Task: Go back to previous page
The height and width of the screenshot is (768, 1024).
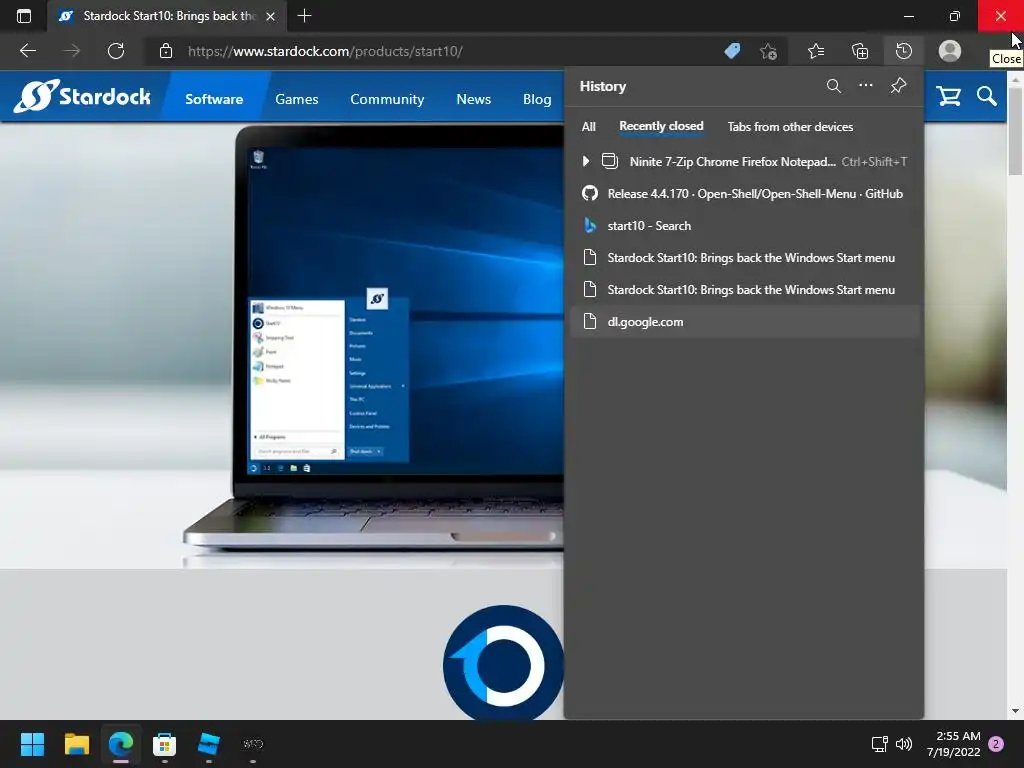Action: 28,51
